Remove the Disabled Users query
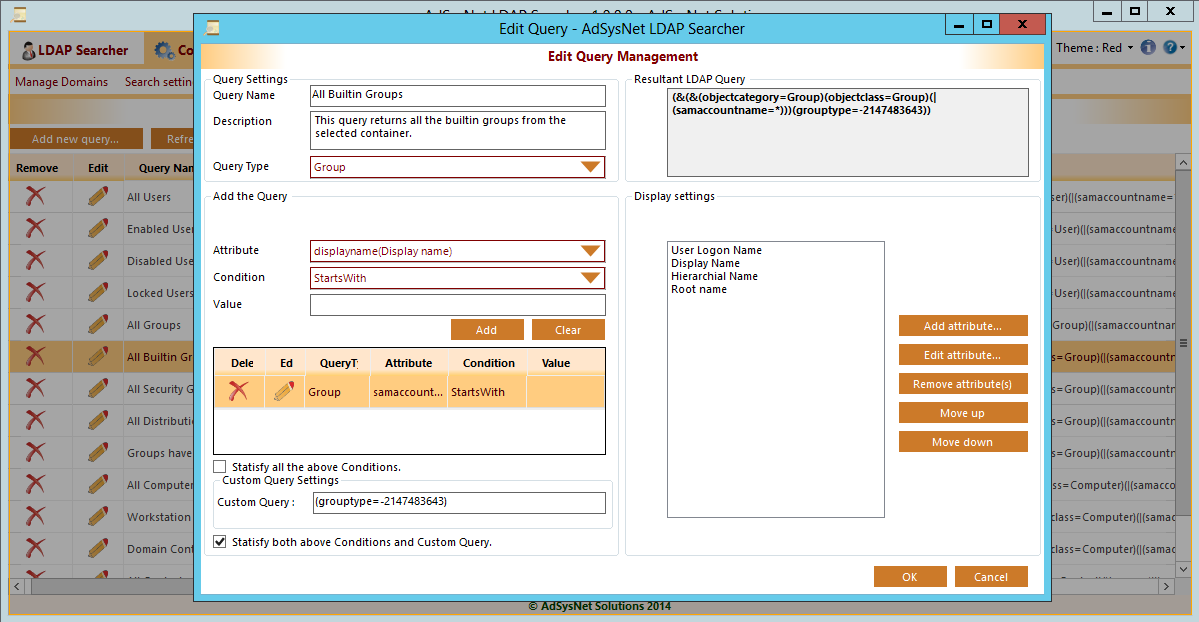 pos(35,261)
